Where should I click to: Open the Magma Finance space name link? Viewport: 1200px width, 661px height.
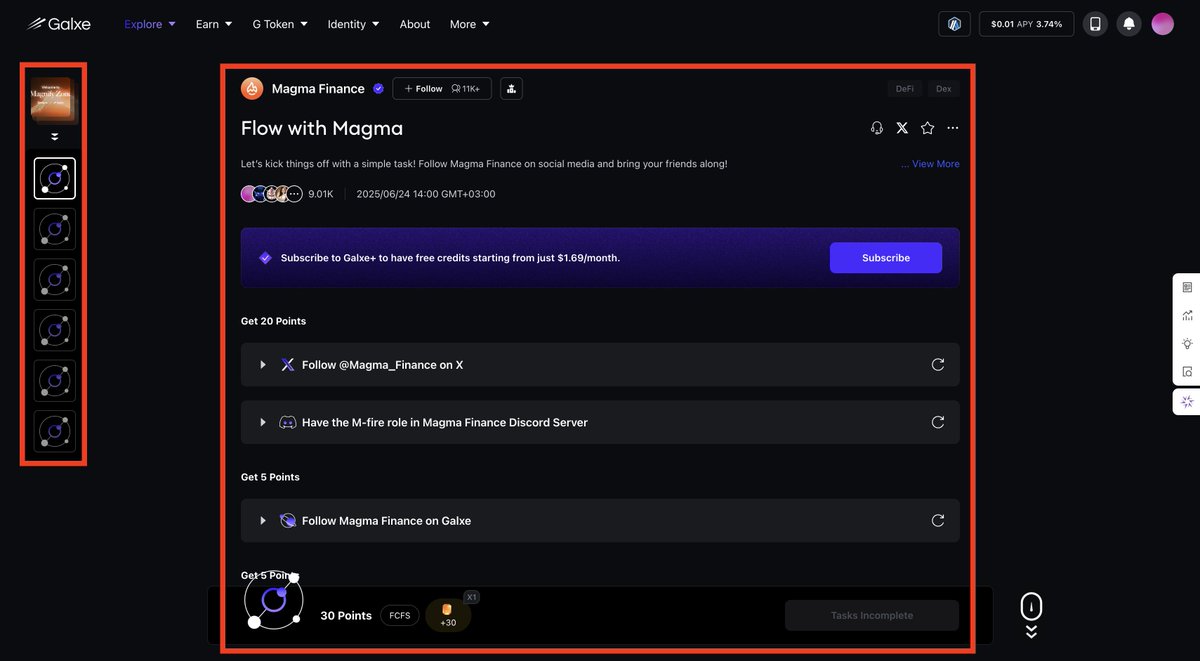point(318,89)
